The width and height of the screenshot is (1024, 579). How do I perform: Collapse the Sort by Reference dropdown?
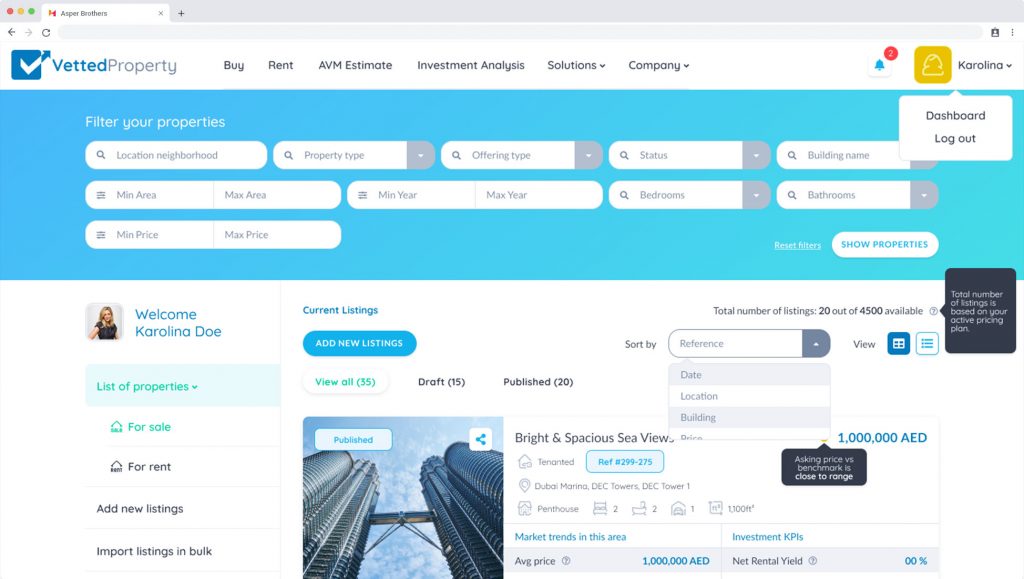click(x=816, y=343)
